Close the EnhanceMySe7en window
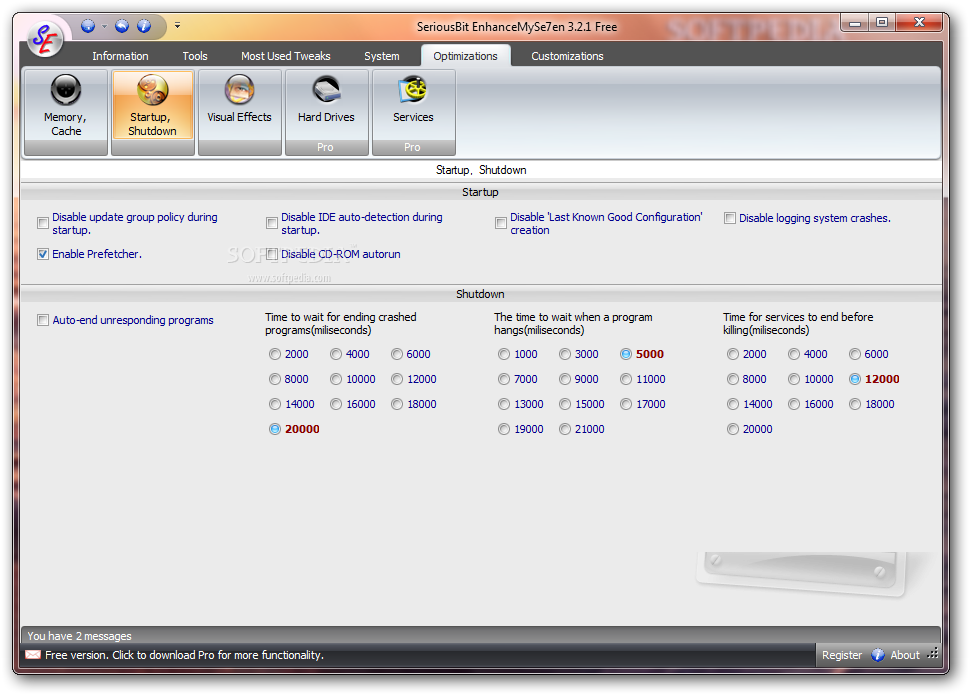Image resolution: width=970 pixels, height=695 pixels. [x=919, y=23]
